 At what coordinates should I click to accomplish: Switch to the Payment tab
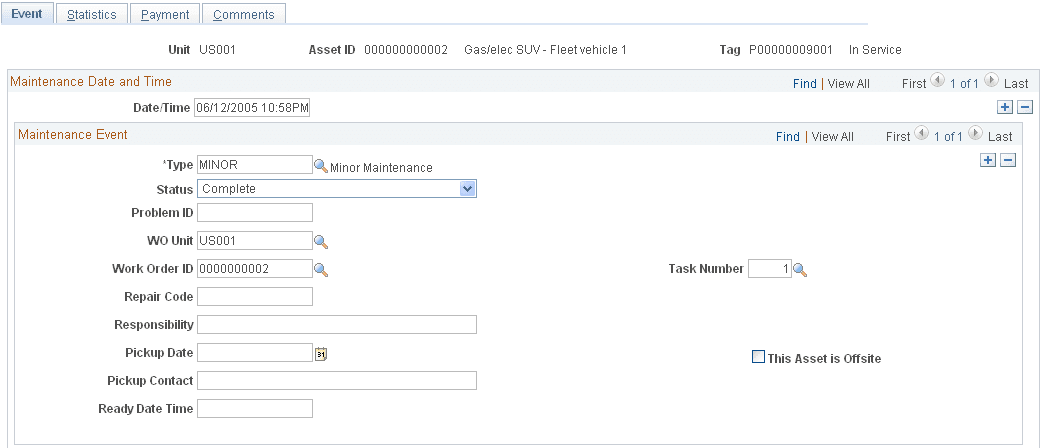[x=164, y=14]
